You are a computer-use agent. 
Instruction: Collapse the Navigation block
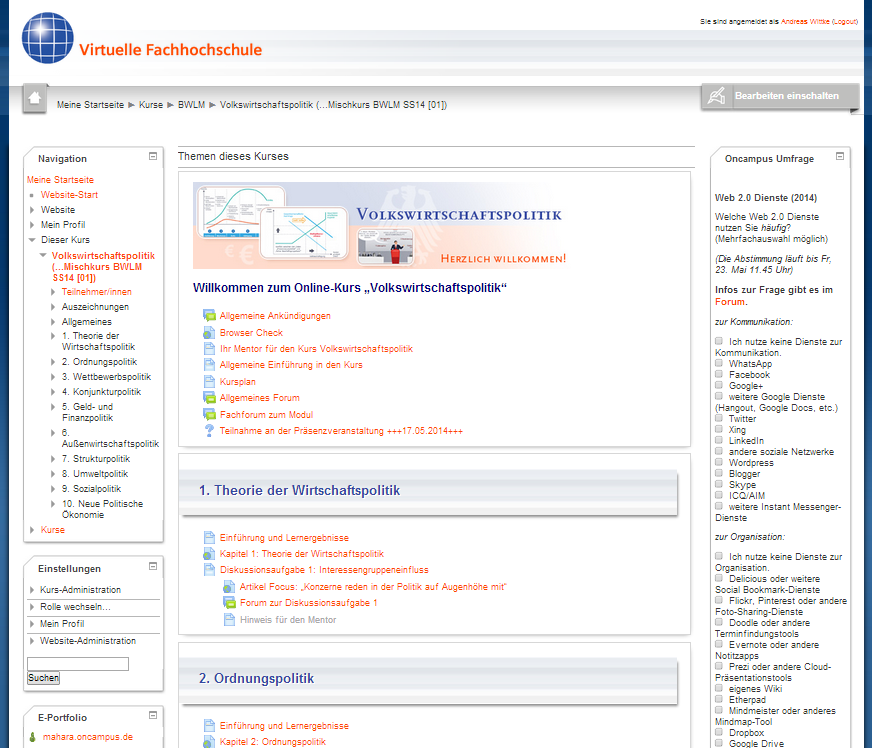(153, 156)
